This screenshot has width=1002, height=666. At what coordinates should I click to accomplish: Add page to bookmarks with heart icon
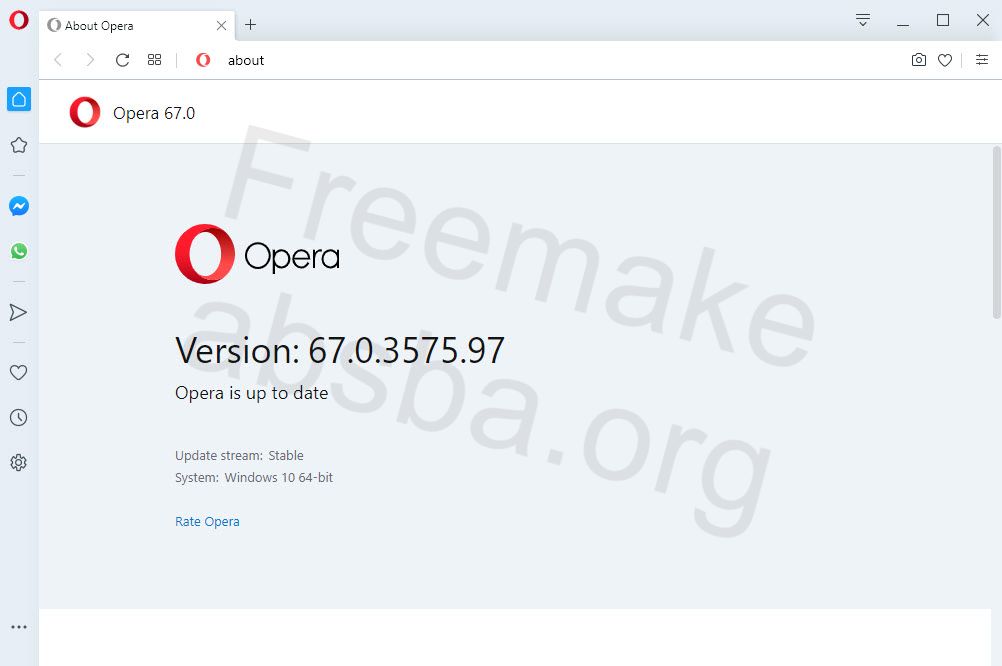click(x=945, y=60)
